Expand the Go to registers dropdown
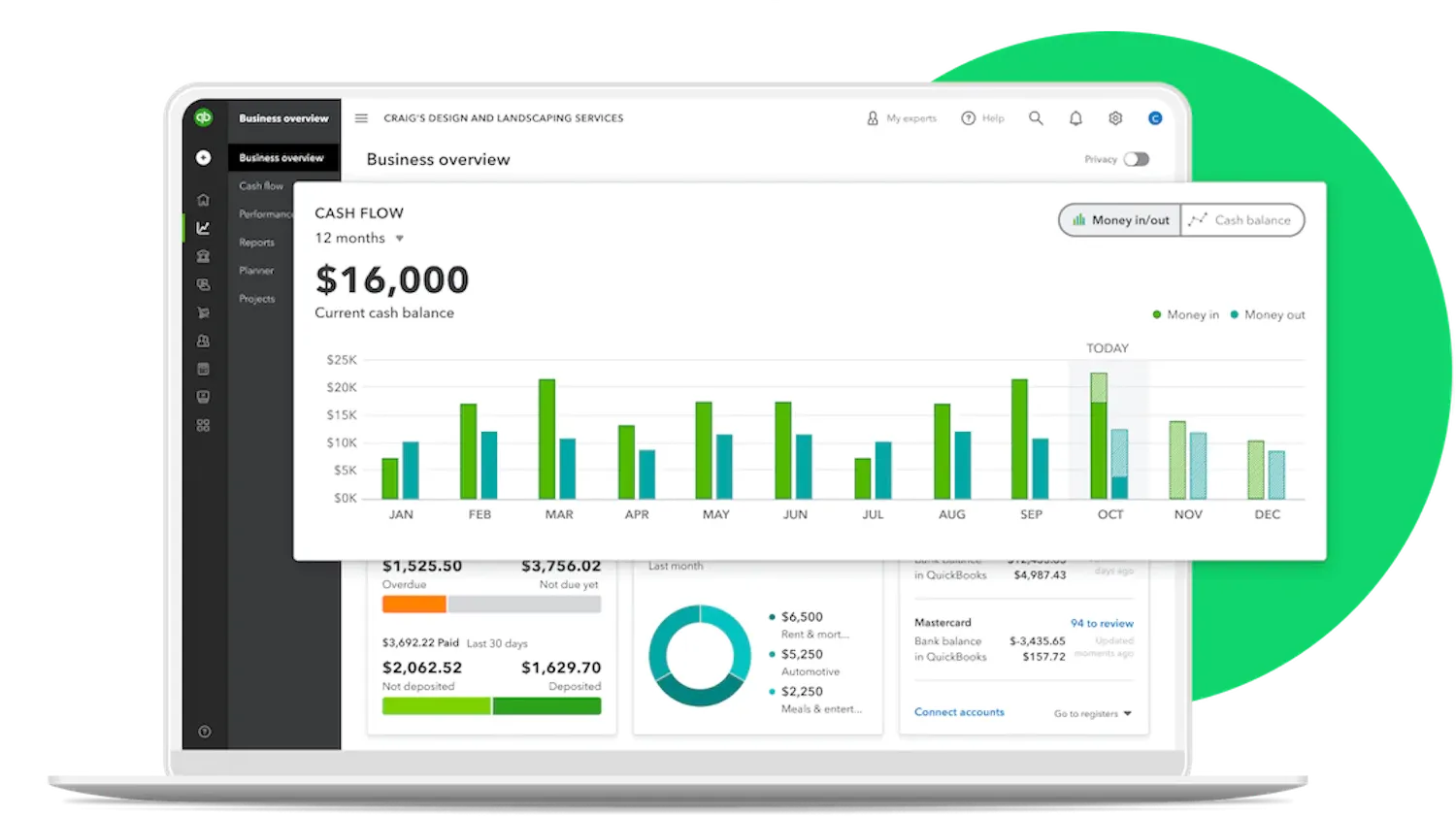1456x816 pixels. click(1093, 714)
